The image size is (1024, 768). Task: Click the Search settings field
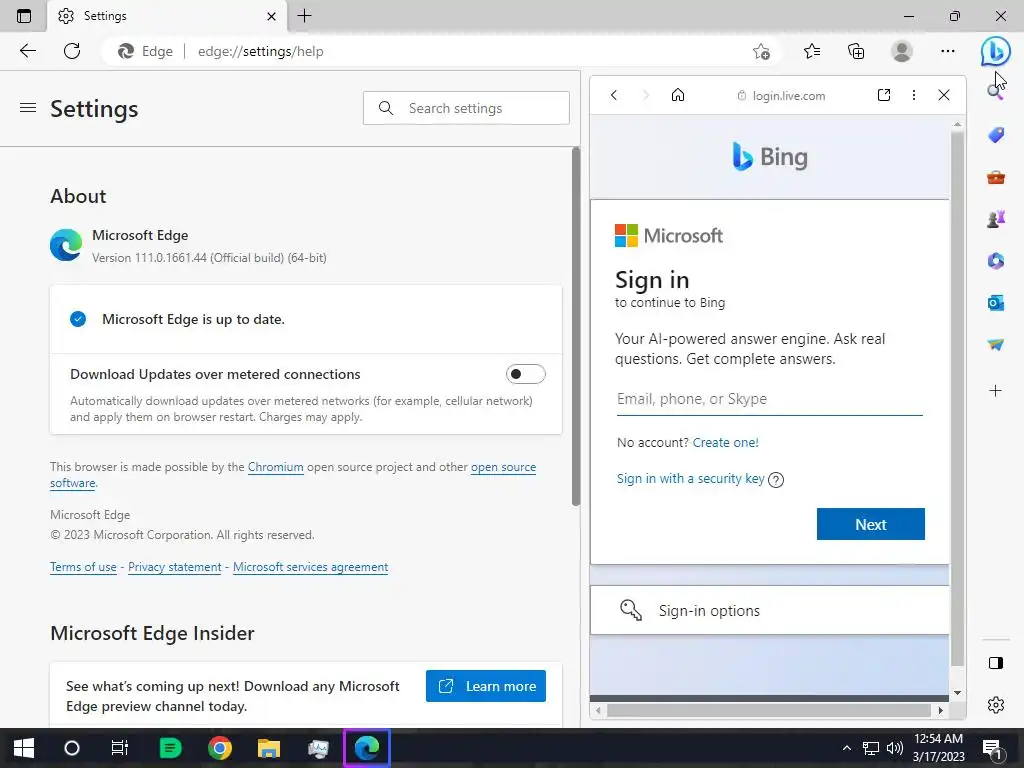(466, 108)
